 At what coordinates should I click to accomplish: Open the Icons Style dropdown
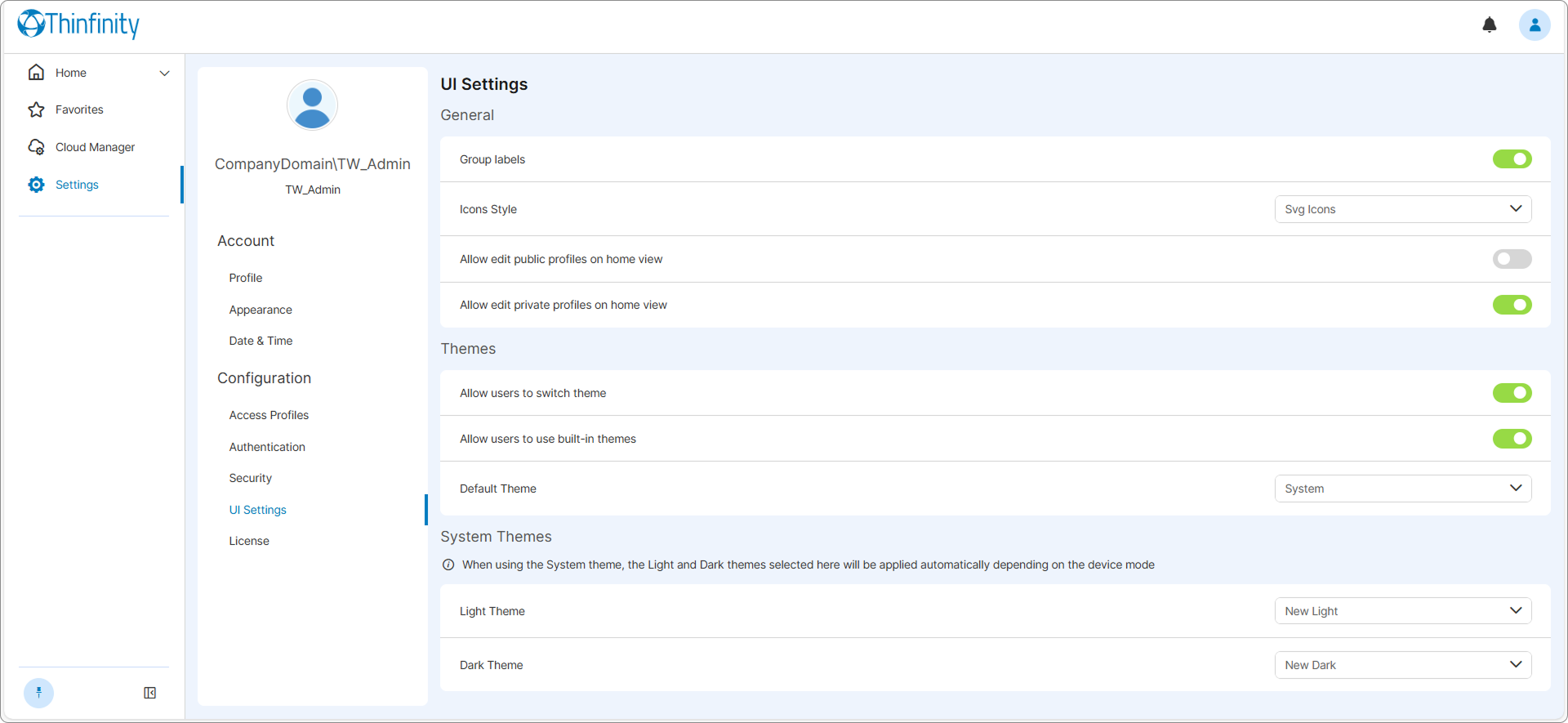(1403, 209)
